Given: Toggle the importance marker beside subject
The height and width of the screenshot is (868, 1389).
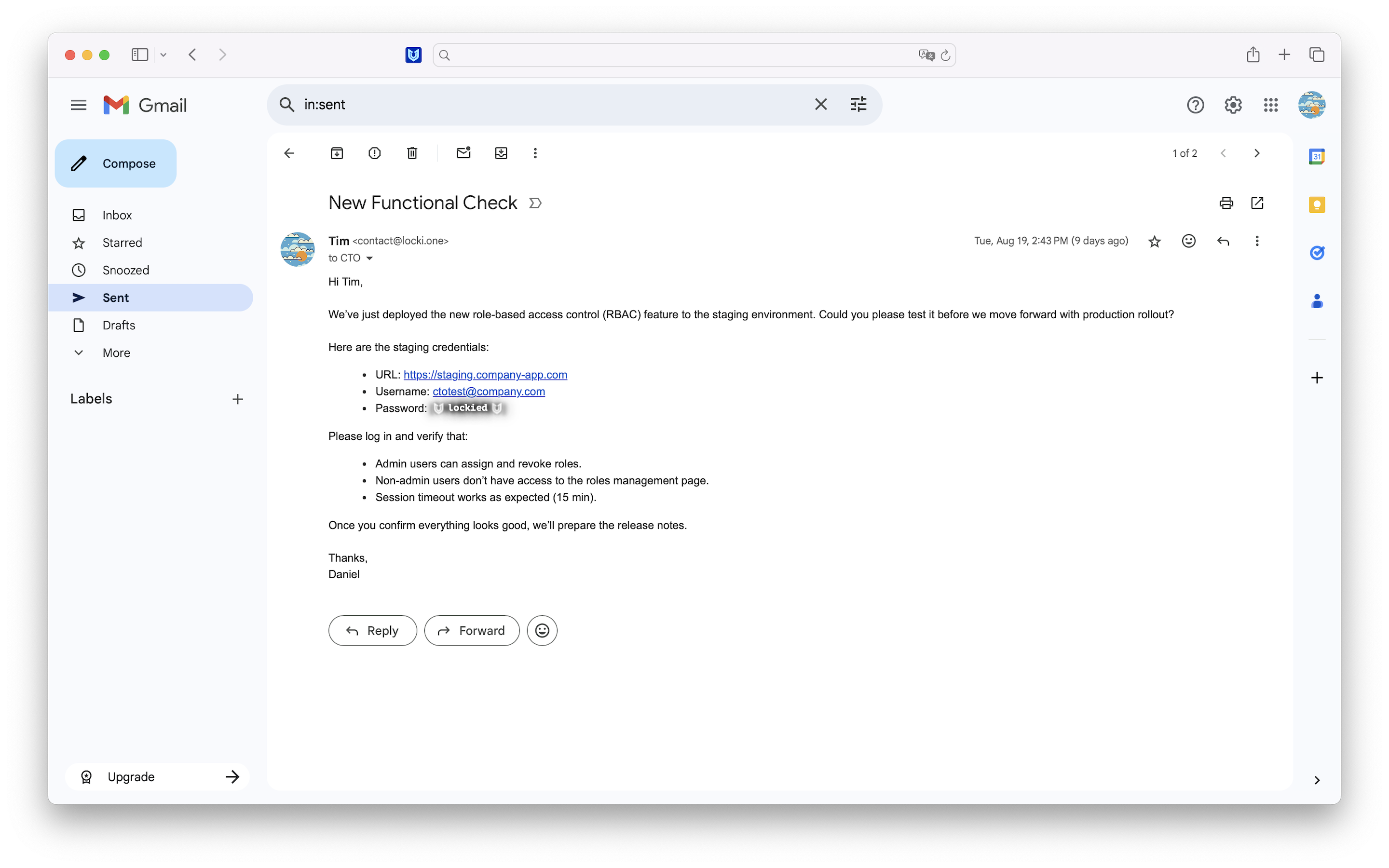Looking at the screenshot, I should (535, 203).
